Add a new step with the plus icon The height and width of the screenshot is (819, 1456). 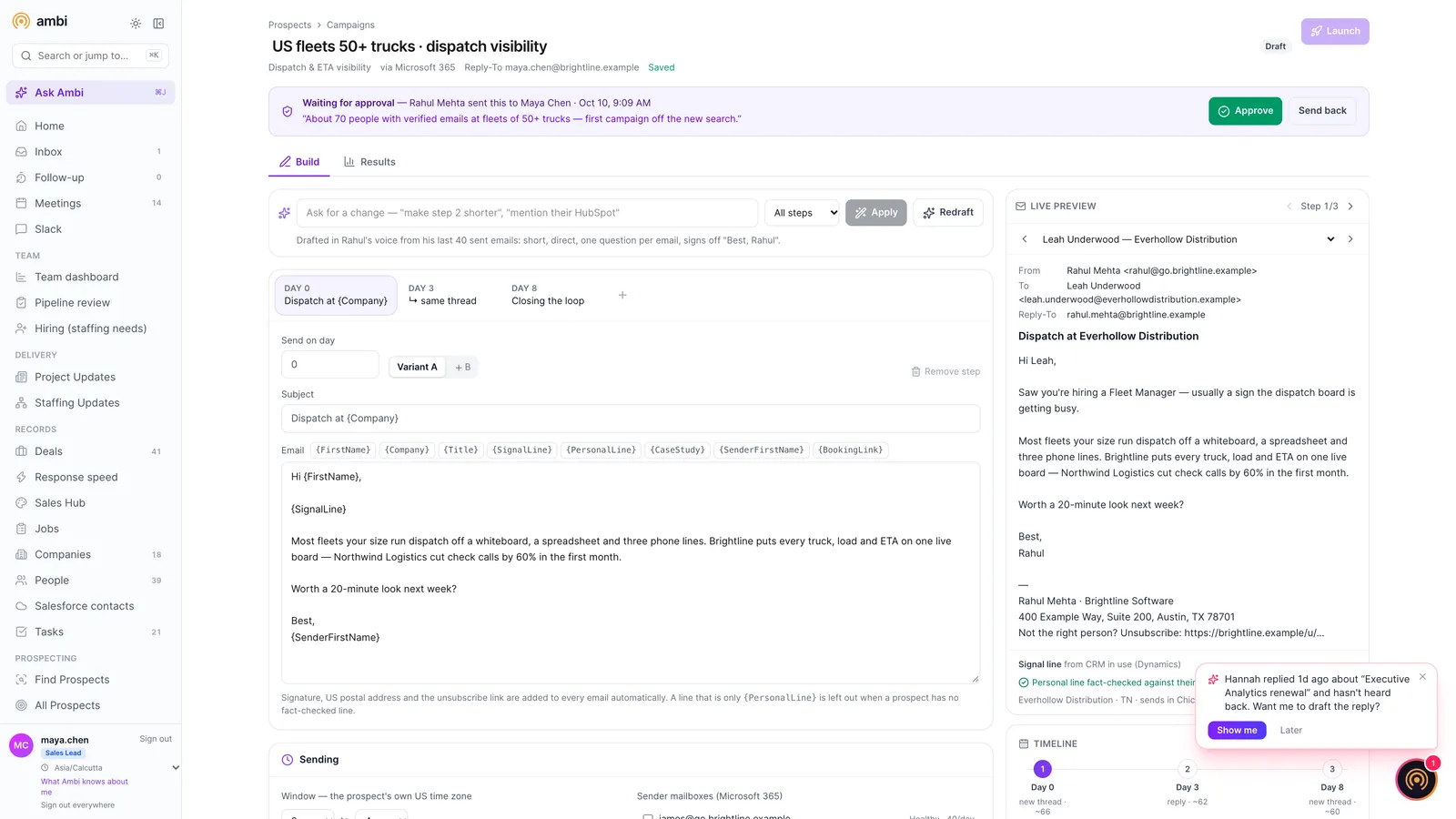pyautogui.click(x=622, y=295)
